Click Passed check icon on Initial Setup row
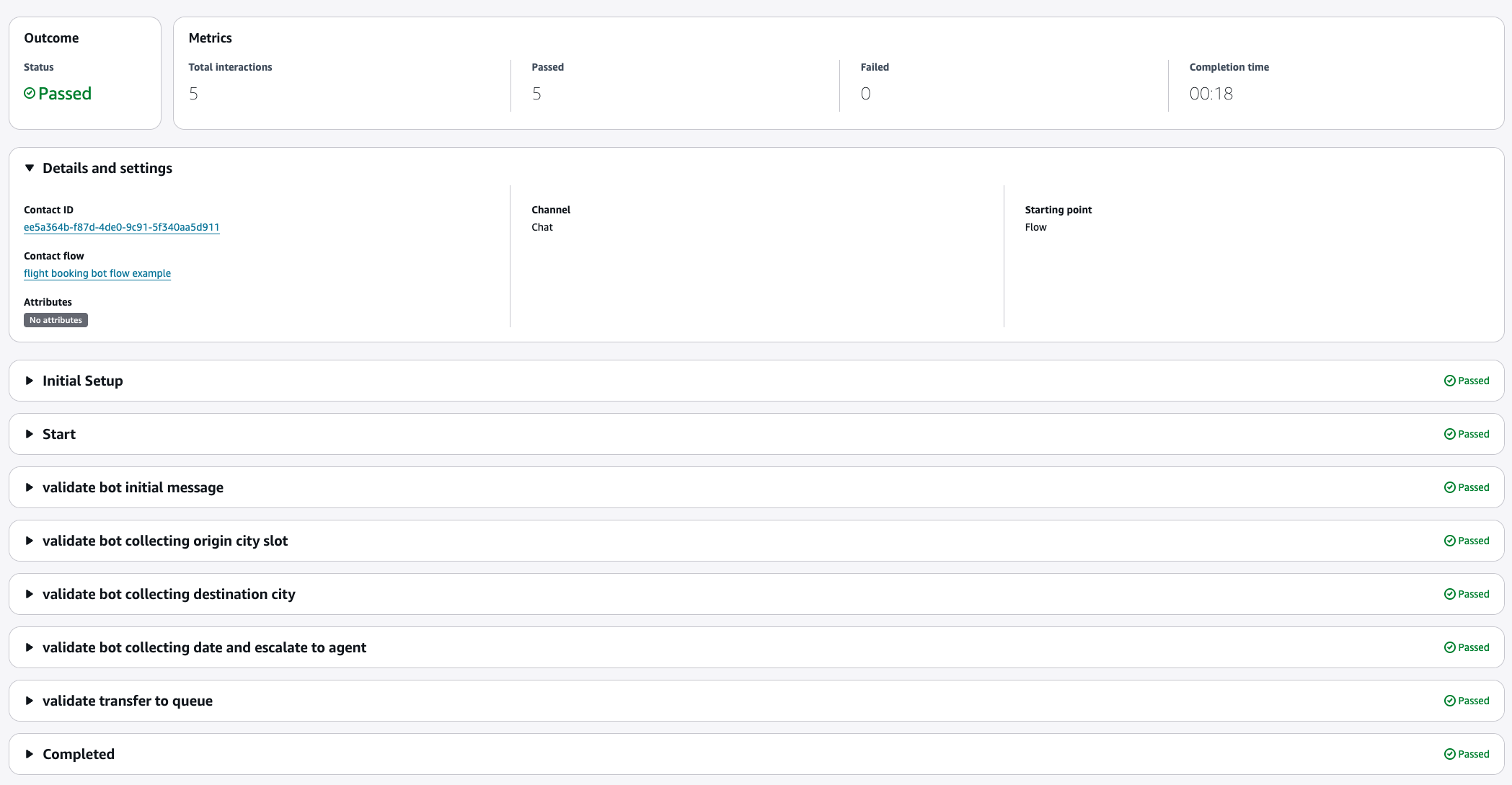 [1449, 381]
